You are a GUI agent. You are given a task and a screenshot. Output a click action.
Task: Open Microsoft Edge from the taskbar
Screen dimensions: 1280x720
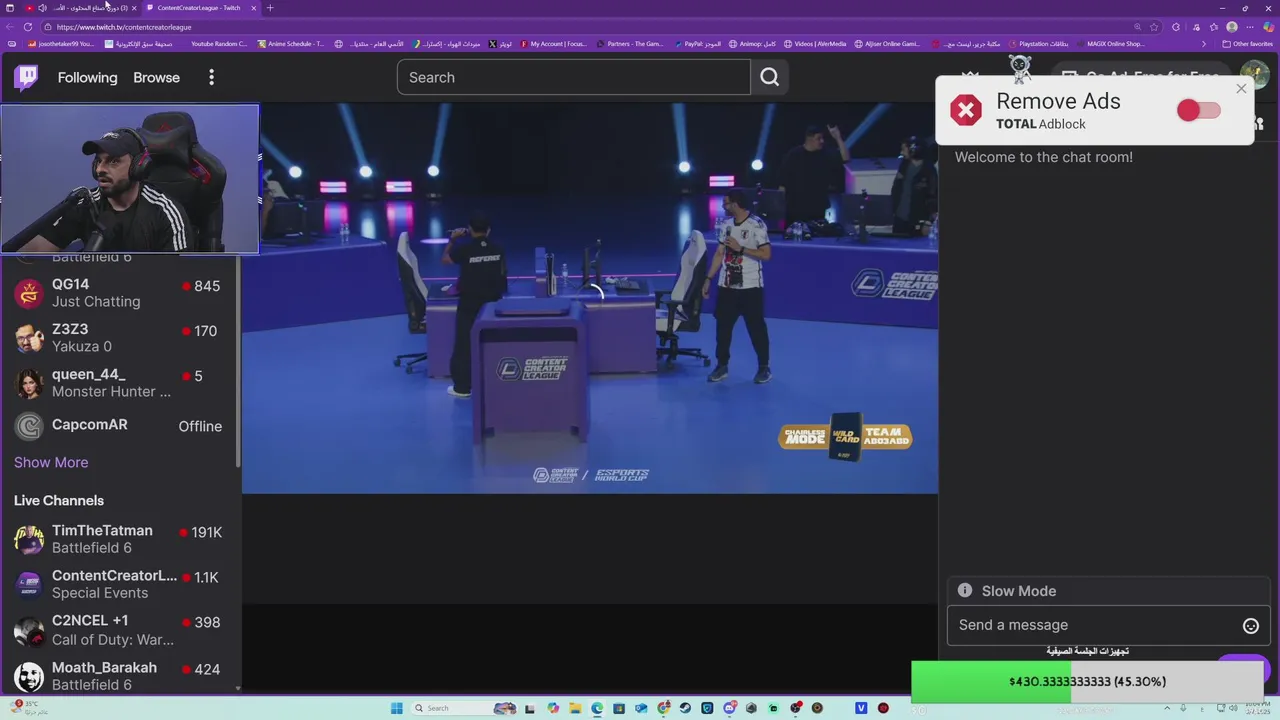click(597, 708)
